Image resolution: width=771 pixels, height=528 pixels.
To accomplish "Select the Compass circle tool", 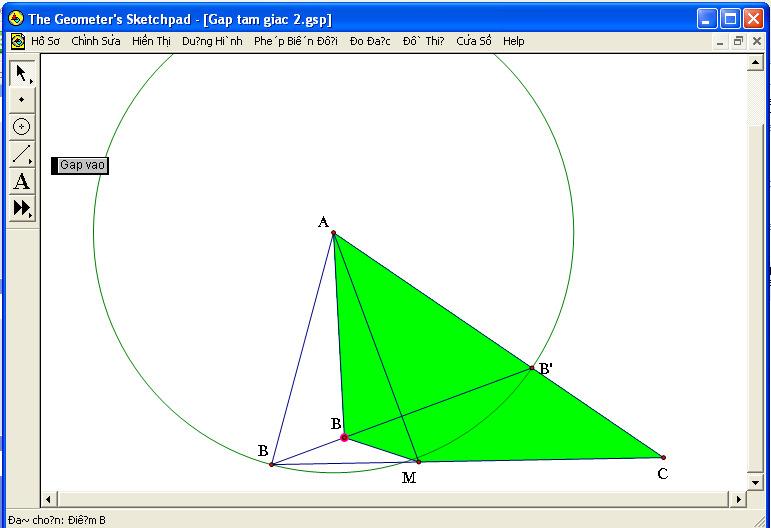I will (x=22, y=126).
